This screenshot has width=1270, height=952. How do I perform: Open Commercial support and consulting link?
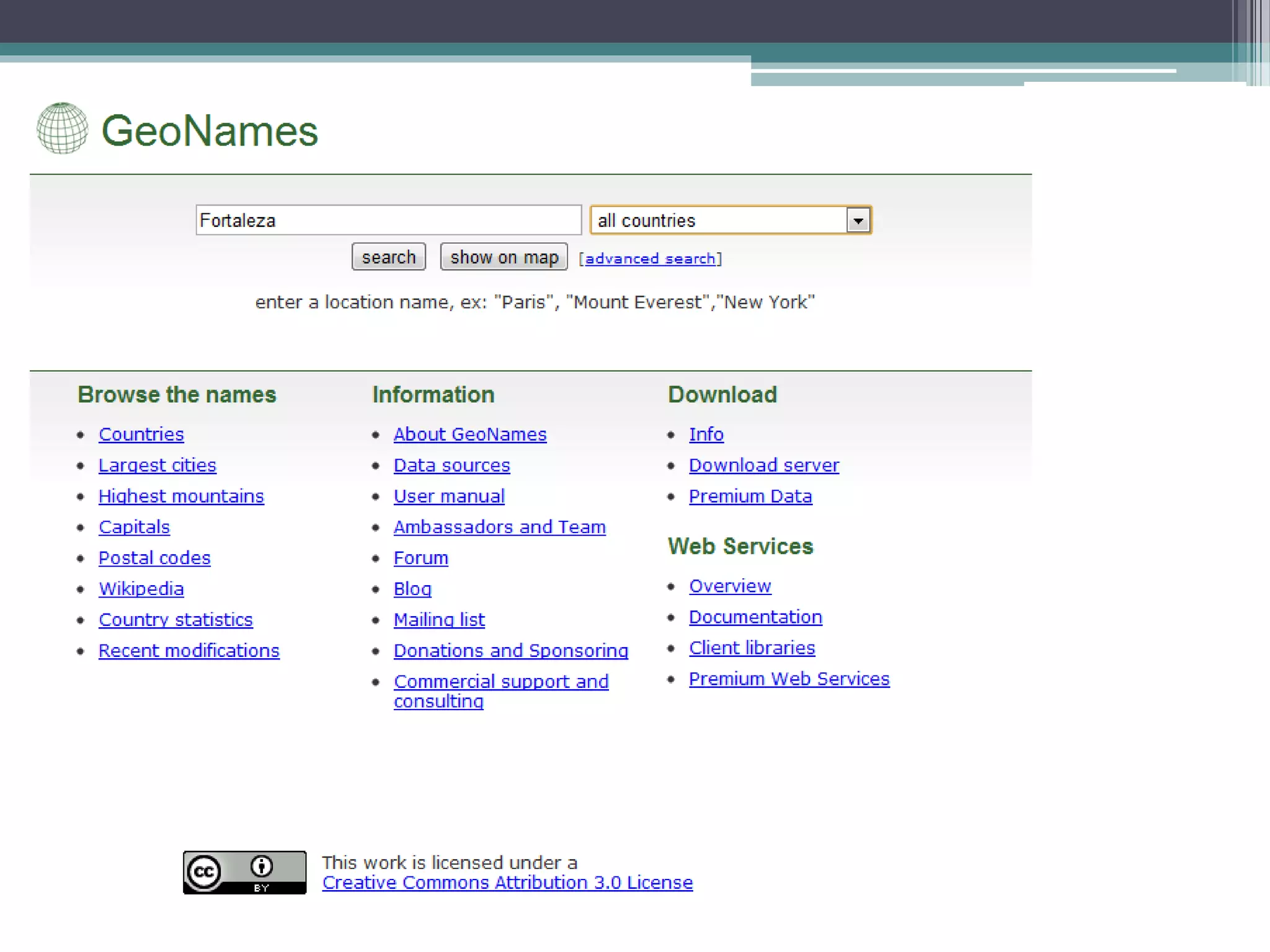pos(501,690)
